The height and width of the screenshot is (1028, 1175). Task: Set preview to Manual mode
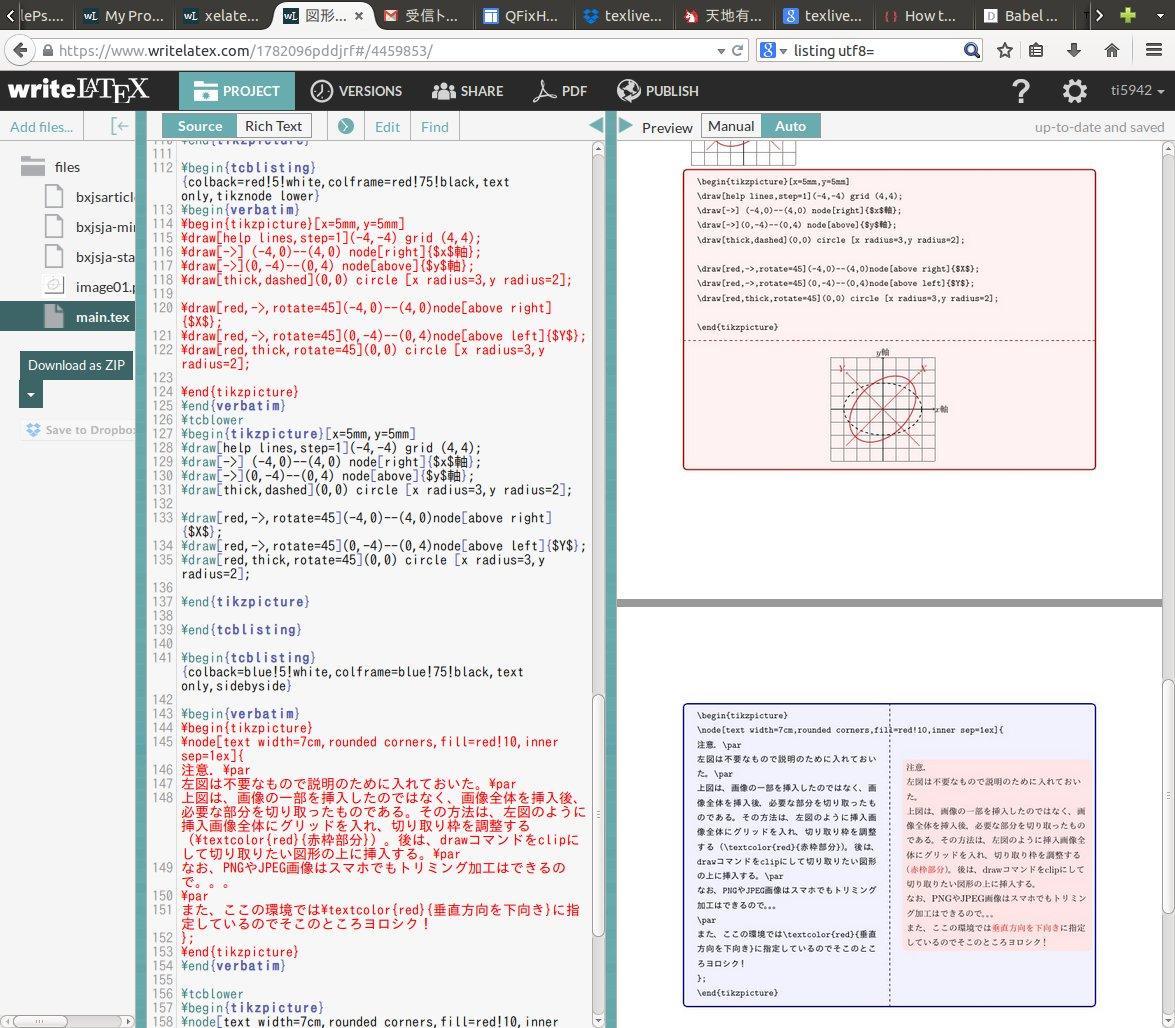coord(731,126)
